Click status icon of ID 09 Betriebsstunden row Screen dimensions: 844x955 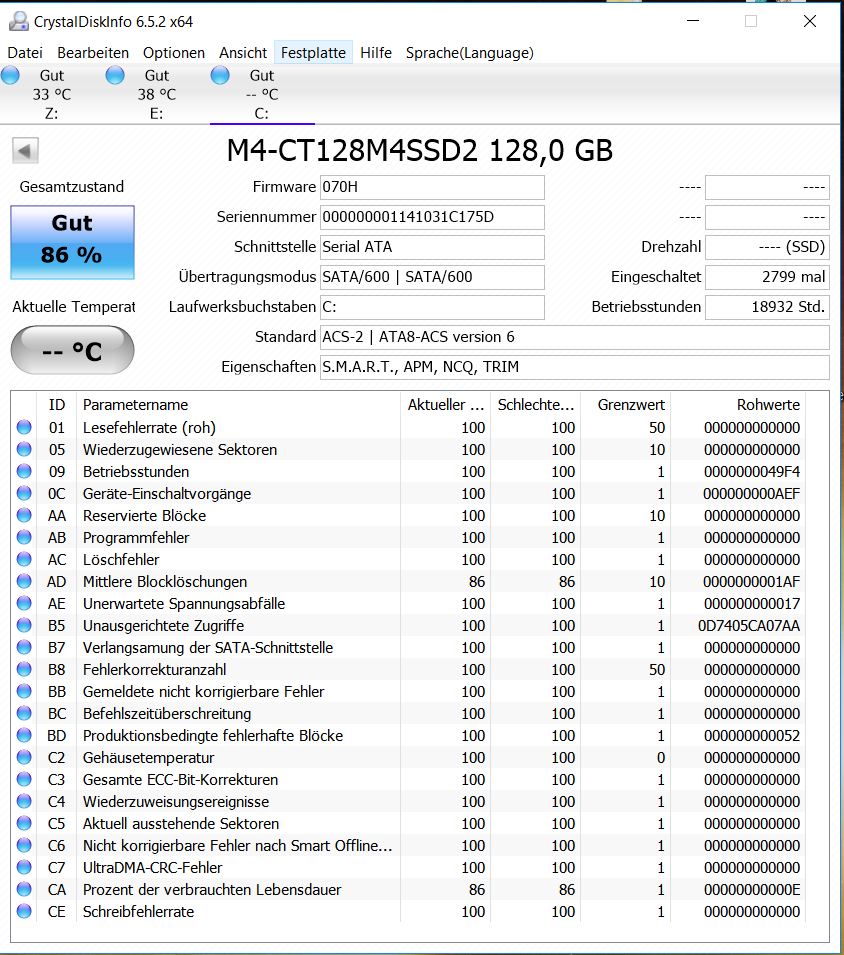click(x=24, y=471)
